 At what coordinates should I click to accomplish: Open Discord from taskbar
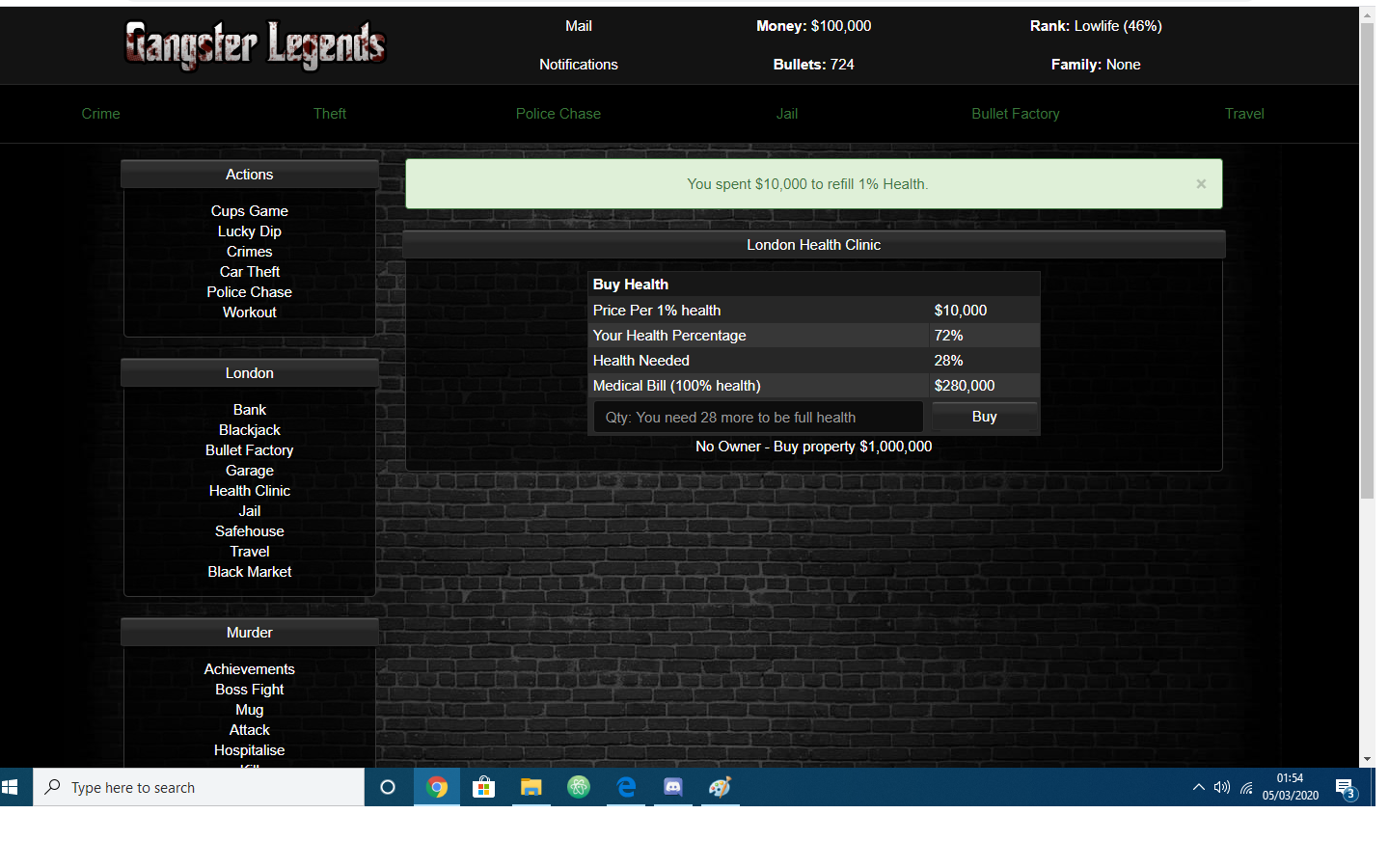tap(673, 787)
